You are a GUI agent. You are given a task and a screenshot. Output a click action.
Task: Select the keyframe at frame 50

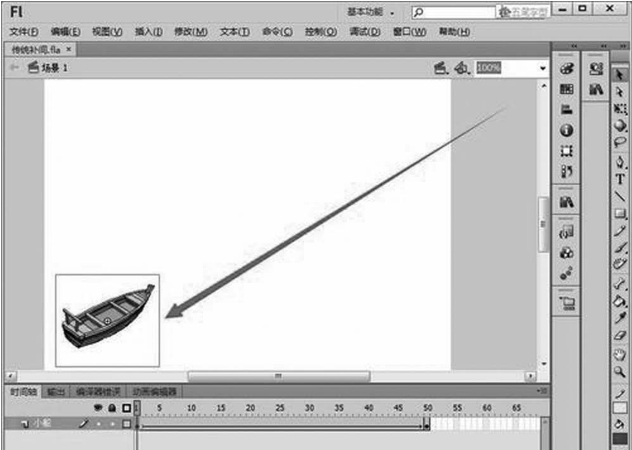[x=426, y=424]
